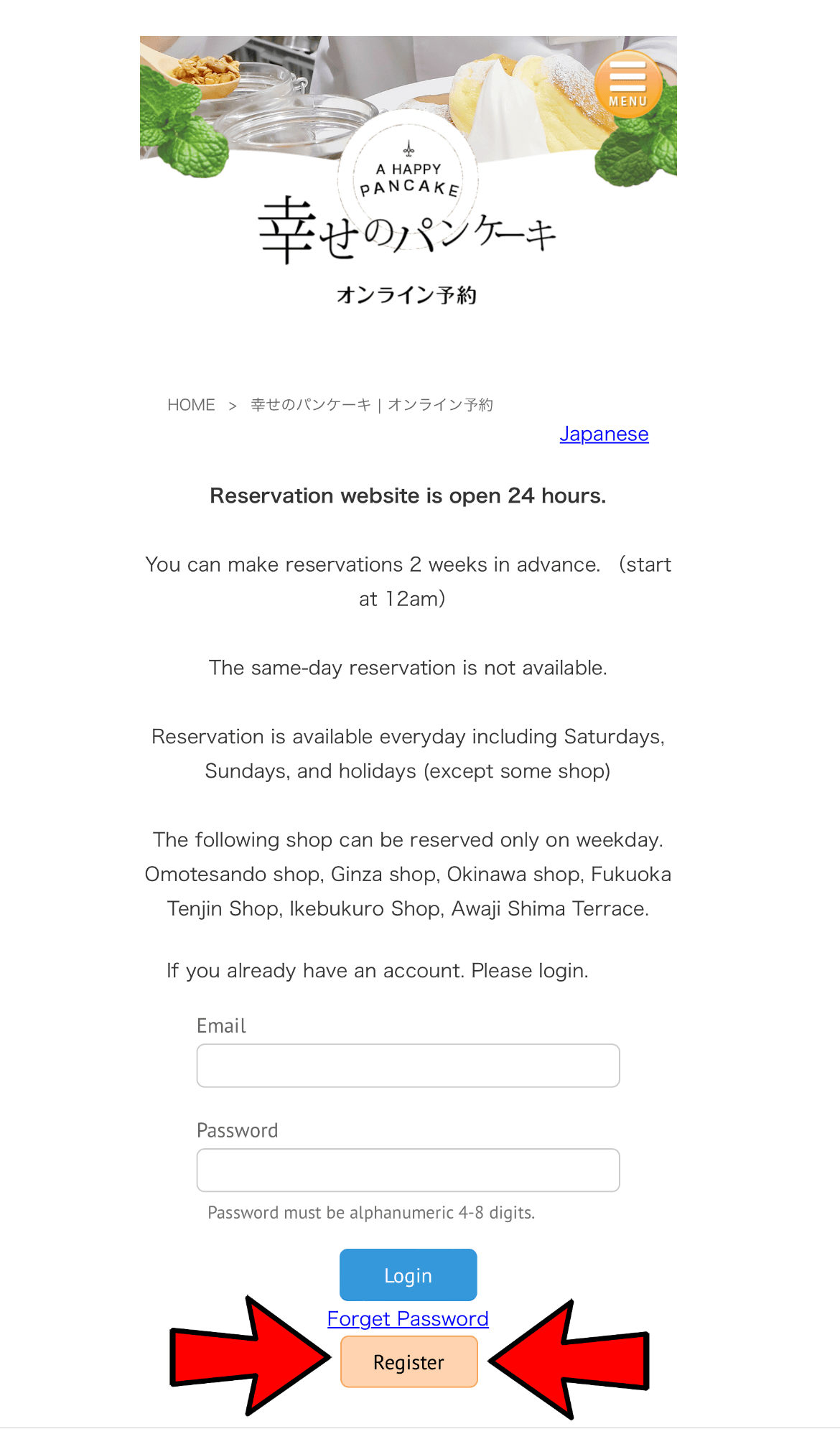Click the password alphanumeric hint text
The height and width of the screenshot is (1434, 840).
pyautogui.click(x=371, y=1213)
